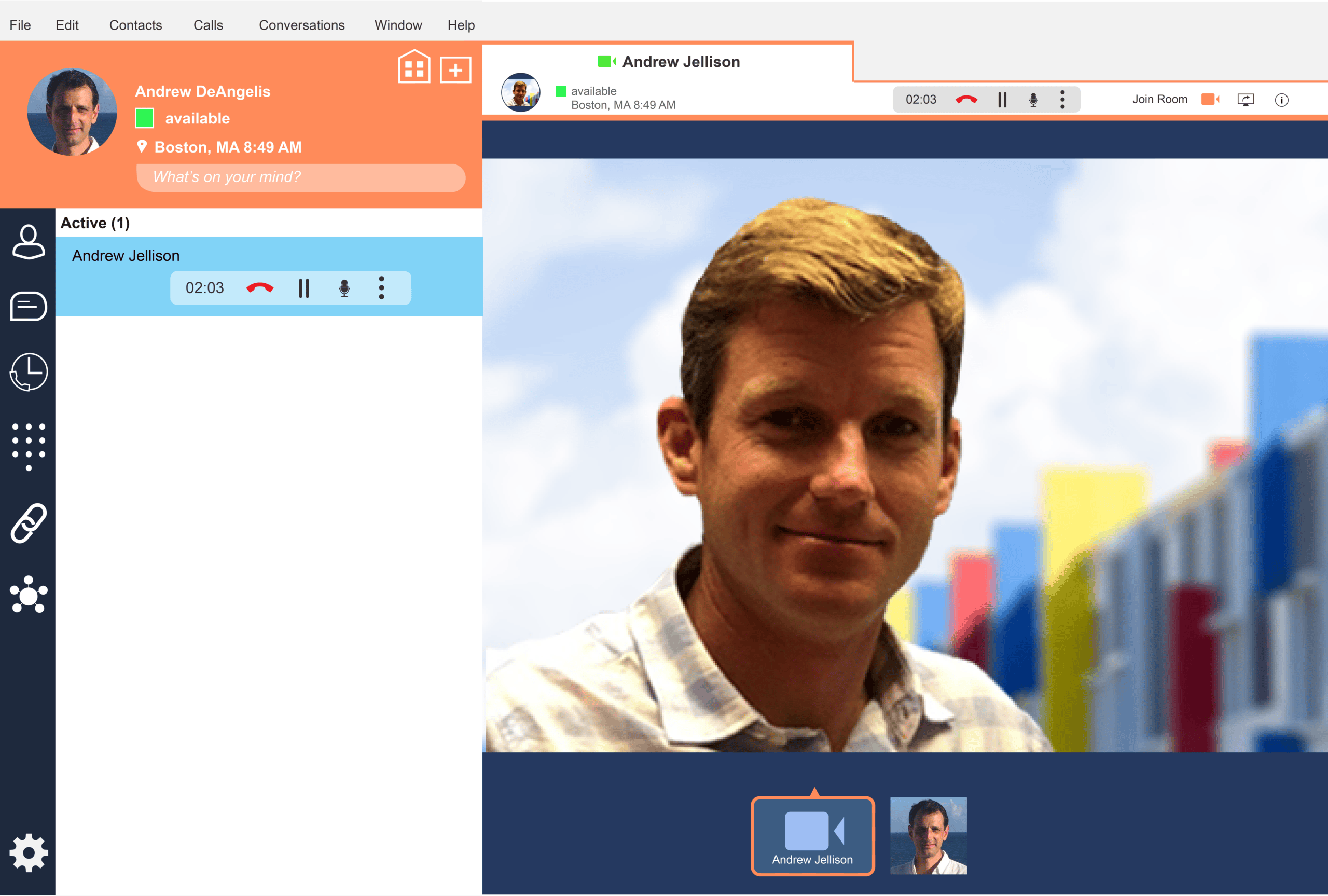This screenshot has width=1328, height=896.
Task: Open settings via the gear icon
Action: [28, 851]
